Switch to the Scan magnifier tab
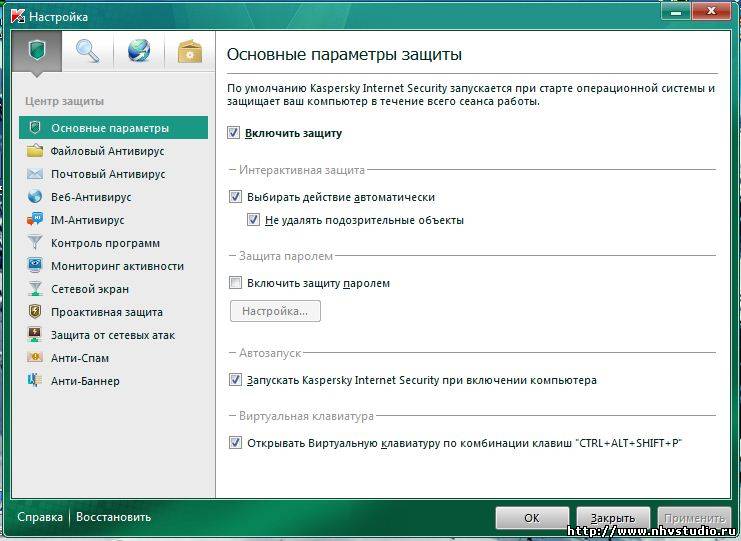The image size is (741, 541). 88,51
